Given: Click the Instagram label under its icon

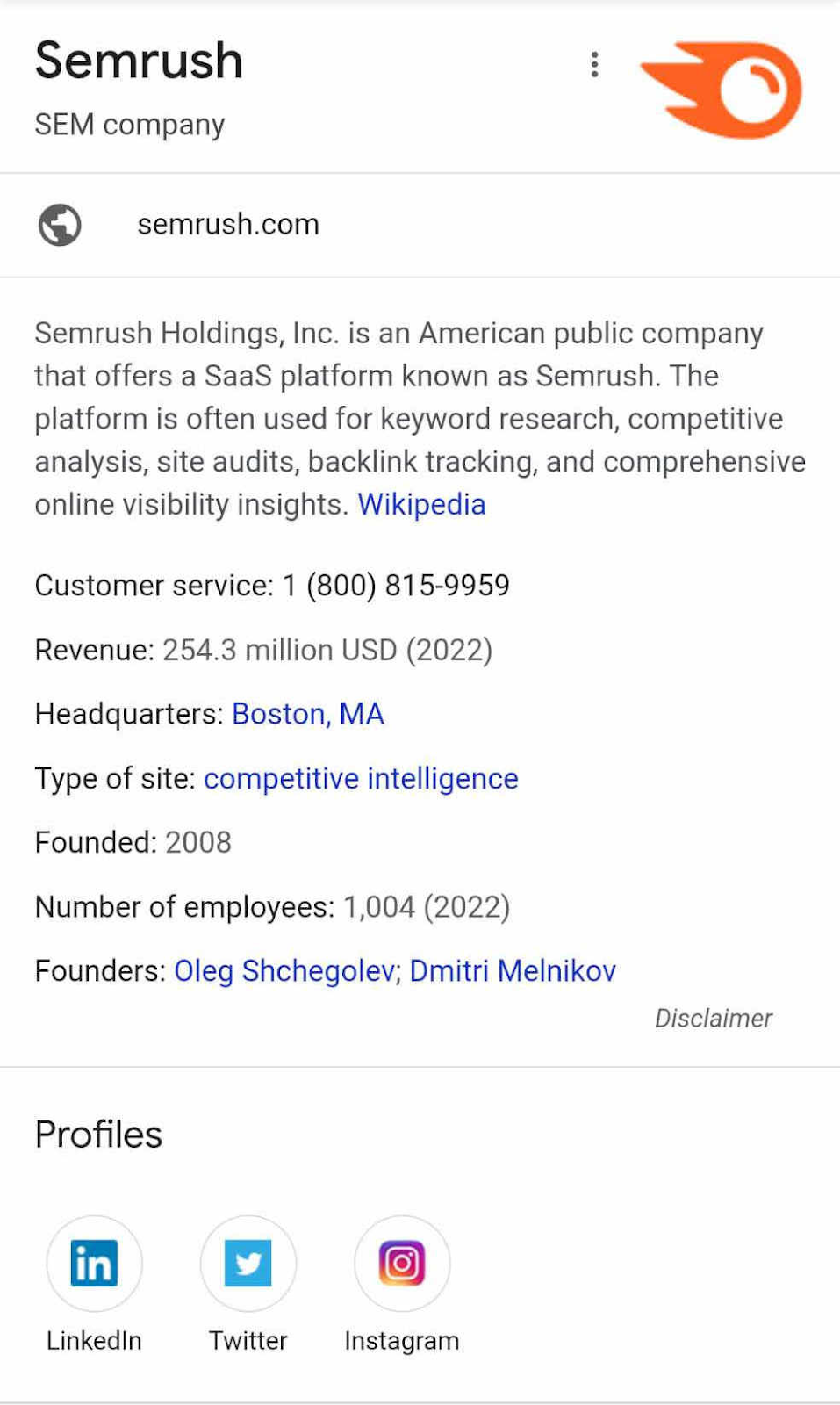Looking at the screenshot, I should [x=401, y=1341].
